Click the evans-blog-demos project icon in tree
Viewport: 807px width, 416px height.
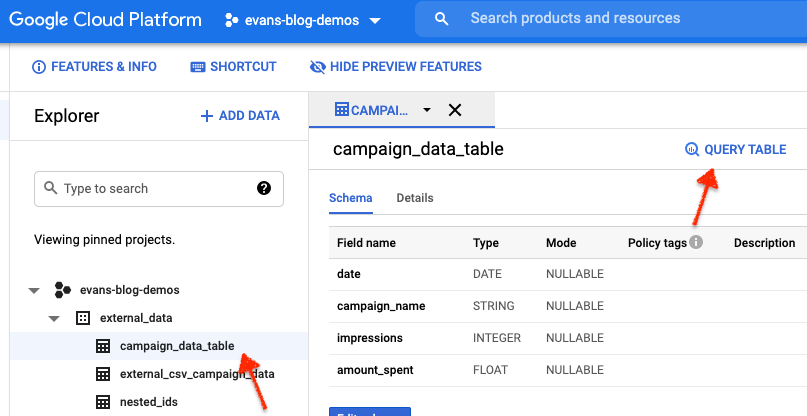pyautogui.click(x=62, y=290)
